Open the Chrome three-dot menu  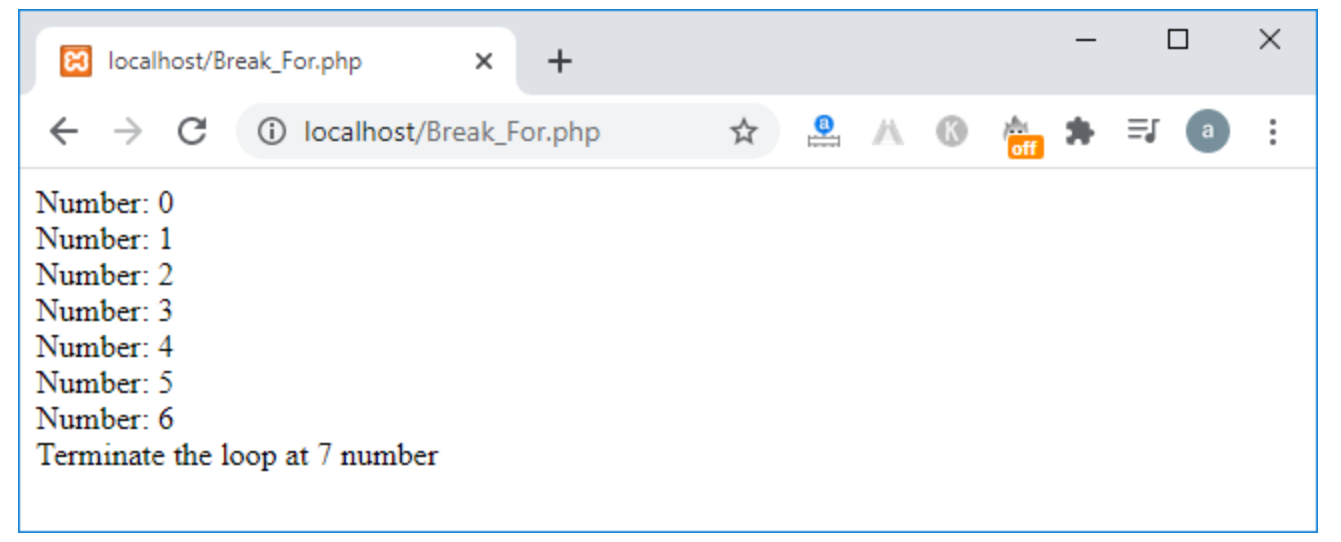[1272, 131]
